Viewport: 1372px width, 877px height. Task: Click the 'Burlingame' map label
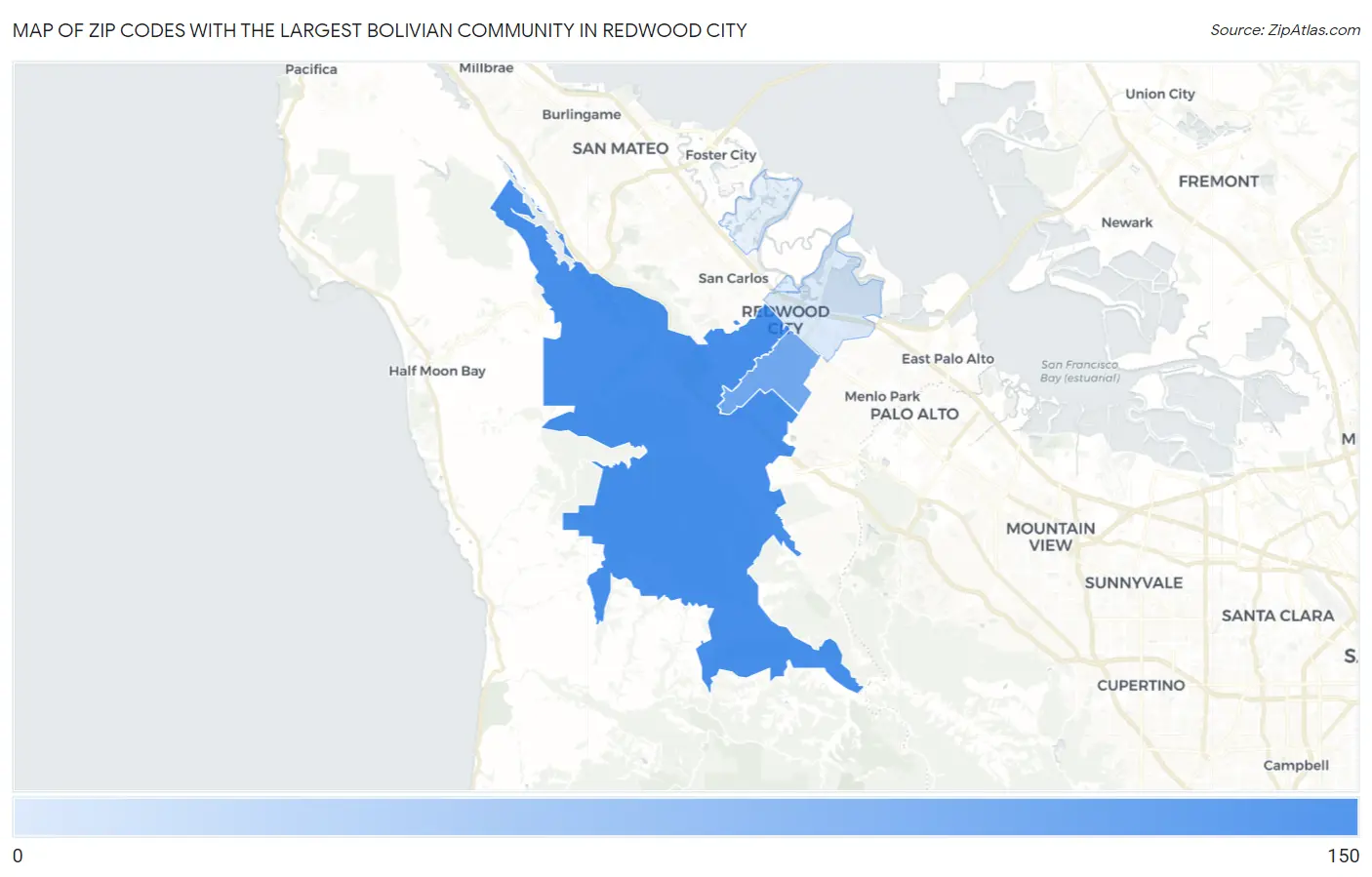(x=581, y=114)
